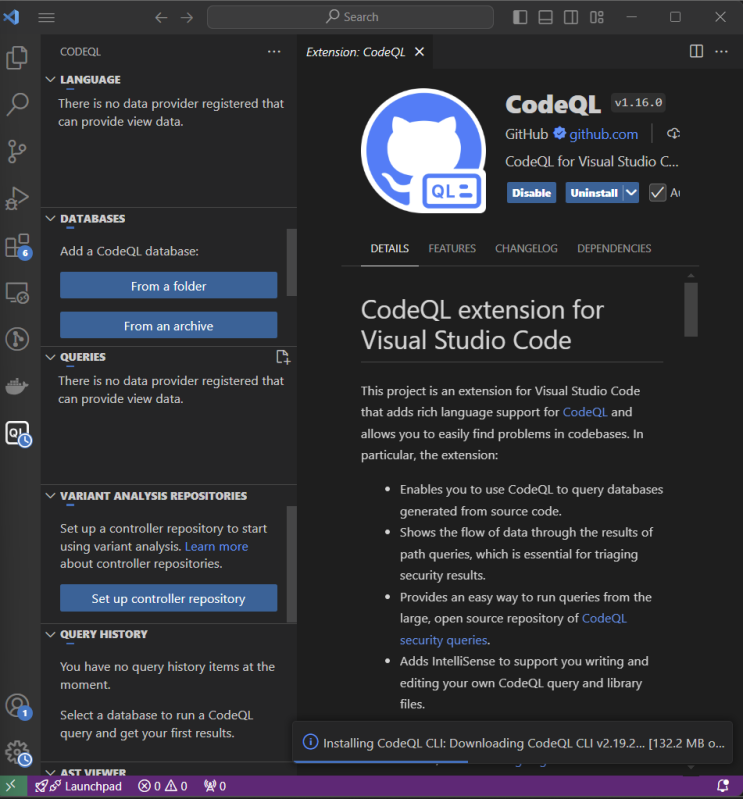
Task: Click the install count cloud icon
Action: pos(673,134)
